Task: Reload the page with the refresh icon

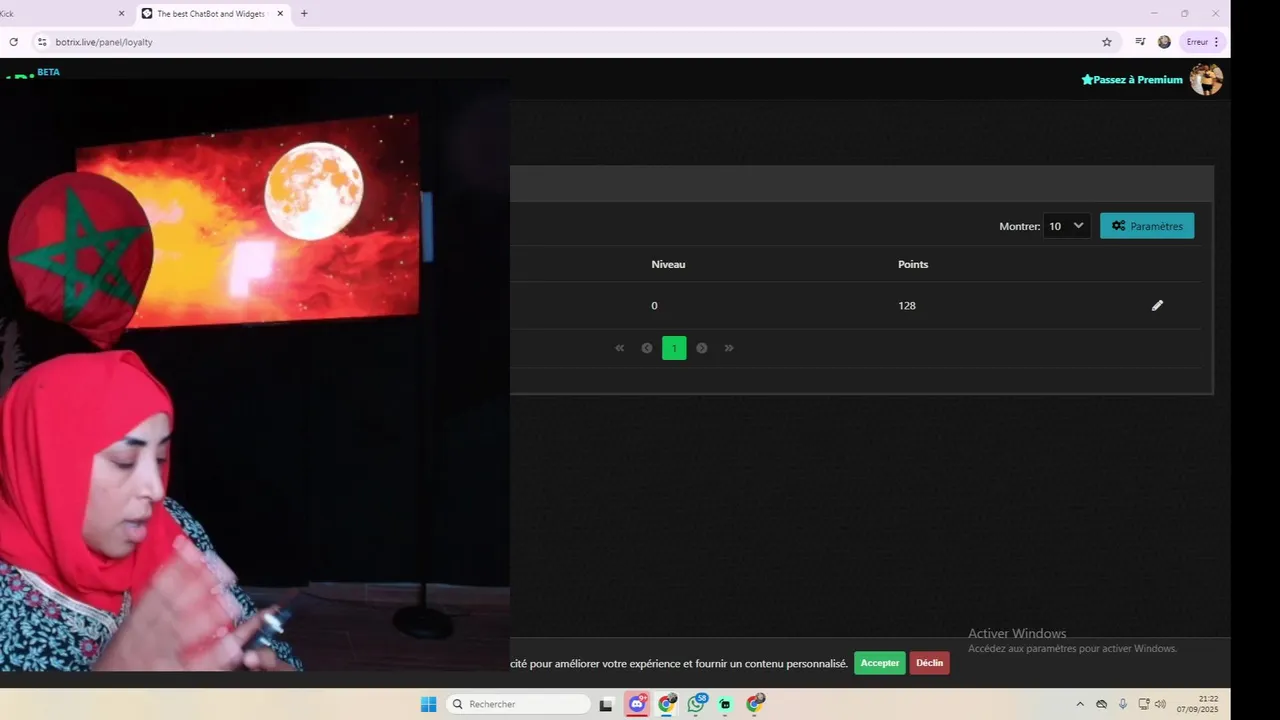Action: (x=14, y=42)
